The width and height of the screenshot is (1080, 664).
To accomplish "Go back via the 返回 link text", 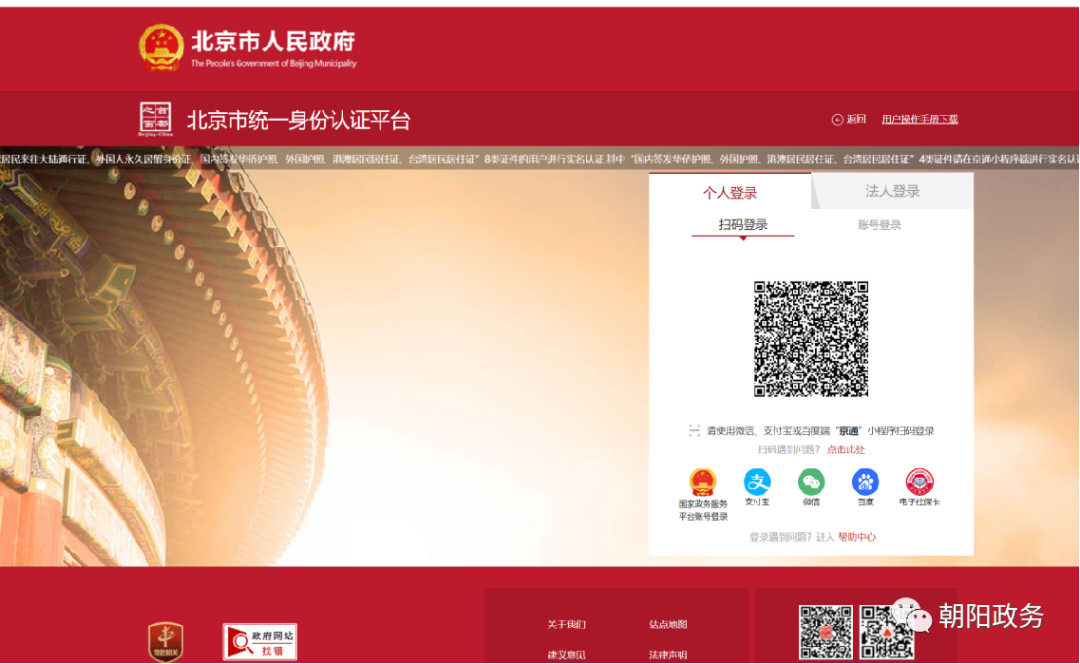I will 856,119.
